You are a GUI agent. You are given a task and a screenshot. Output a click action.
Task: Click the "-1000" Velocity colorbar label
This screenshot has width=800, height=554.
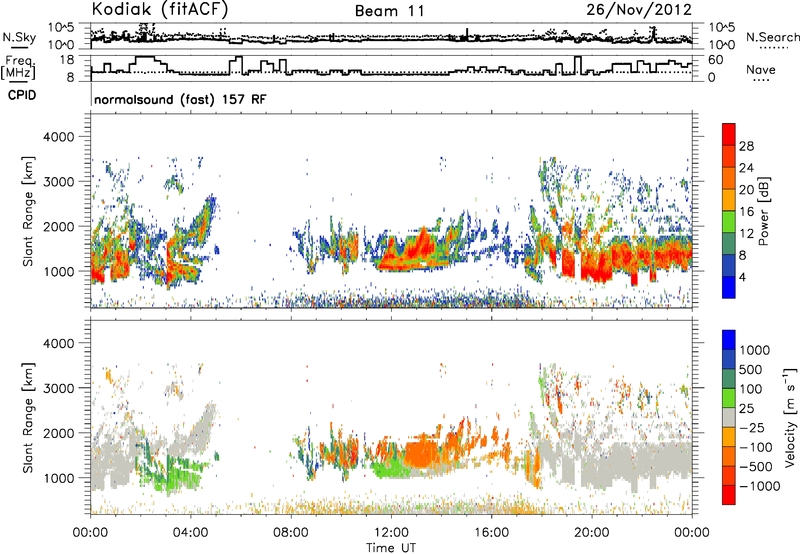(760, 486)
